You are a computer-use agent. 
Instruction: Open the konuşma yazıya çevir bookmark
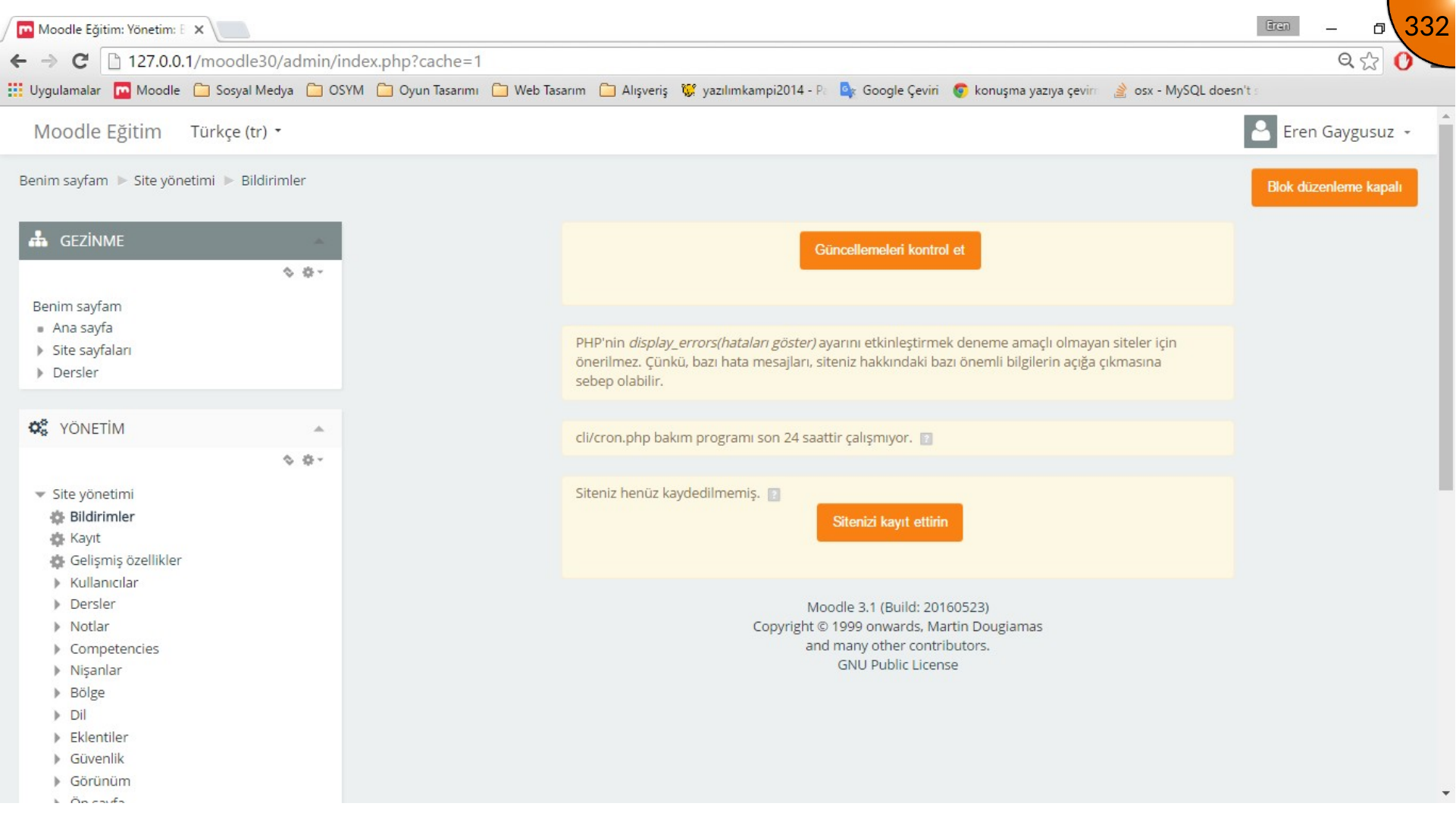[x=1025, y=90]
